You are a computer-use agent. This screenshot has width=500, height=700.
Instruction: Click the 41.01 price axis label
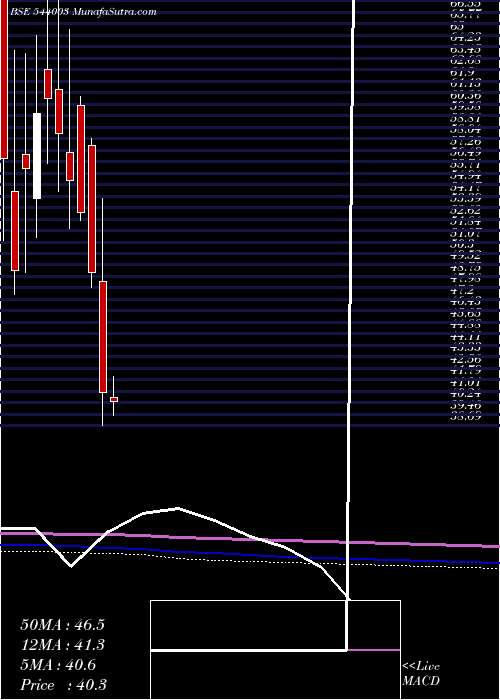464,382
